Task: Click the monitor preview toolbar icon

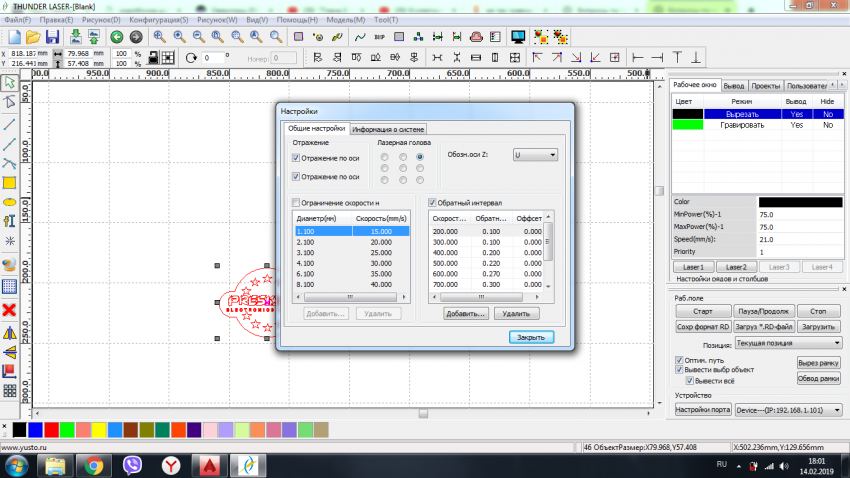Action: [x=518, y=37]
